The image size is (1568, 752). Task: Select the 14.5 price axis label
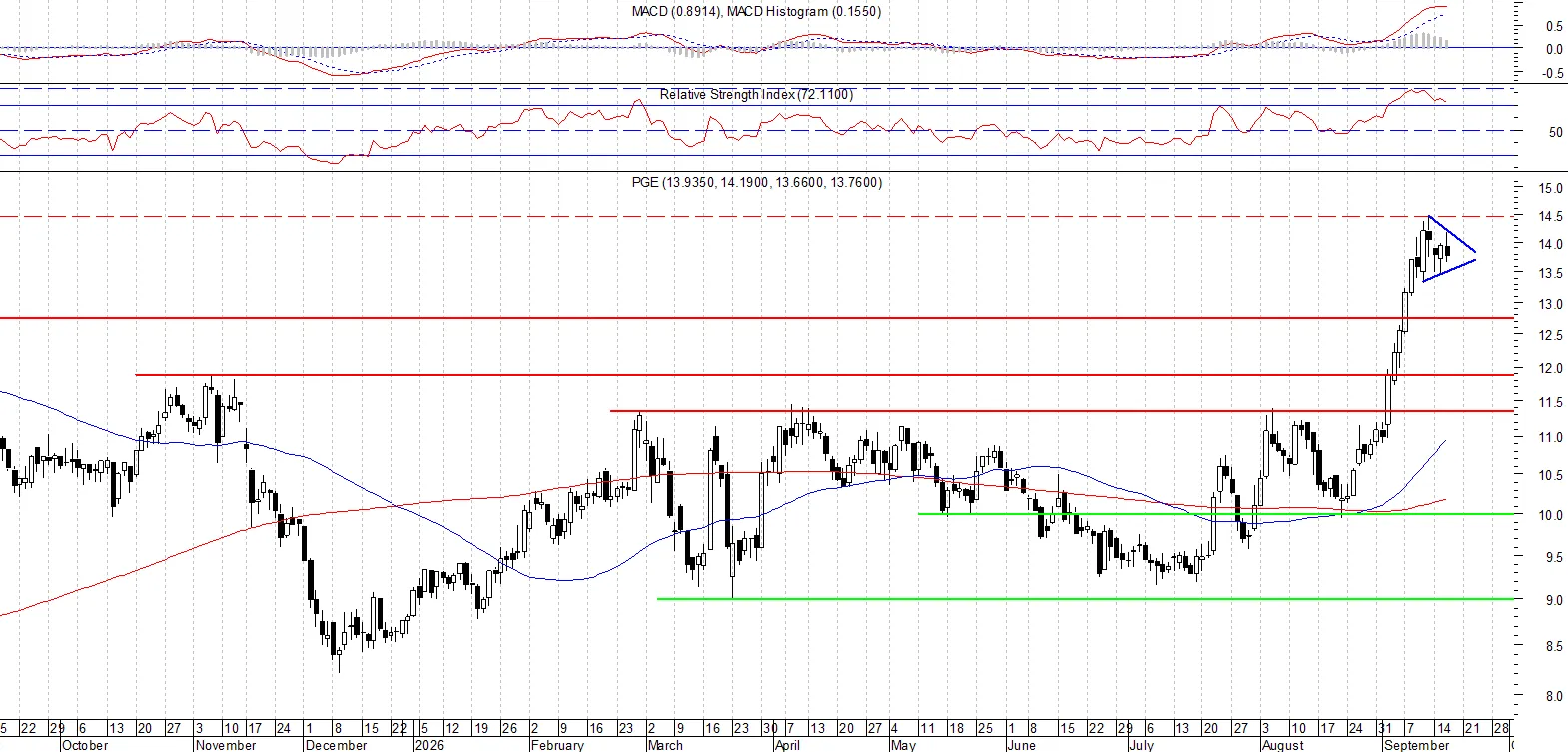[1550, 216]
